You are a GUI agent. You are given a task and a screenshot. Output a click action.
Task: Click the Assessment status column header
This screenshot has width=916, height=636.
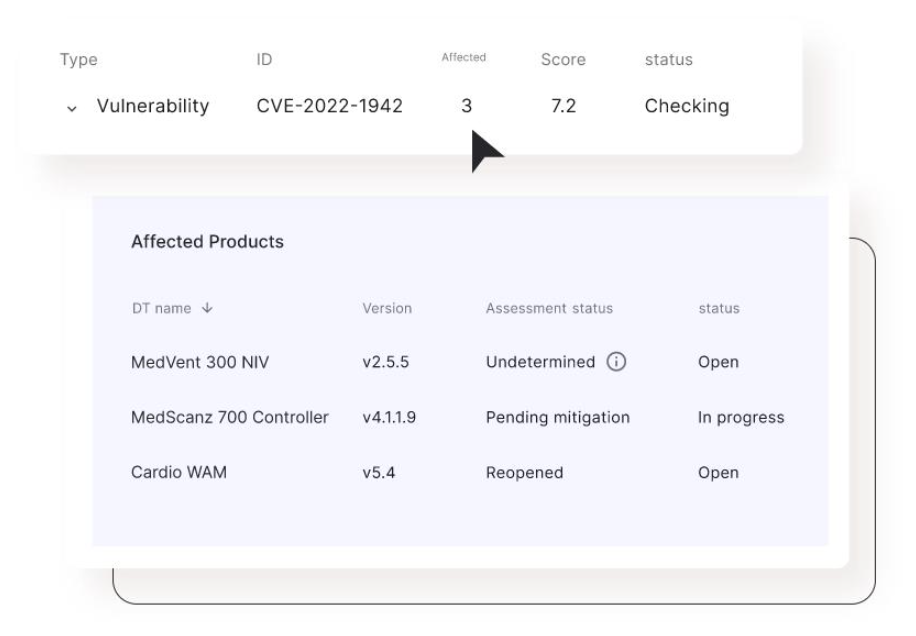tap(549, 308)
